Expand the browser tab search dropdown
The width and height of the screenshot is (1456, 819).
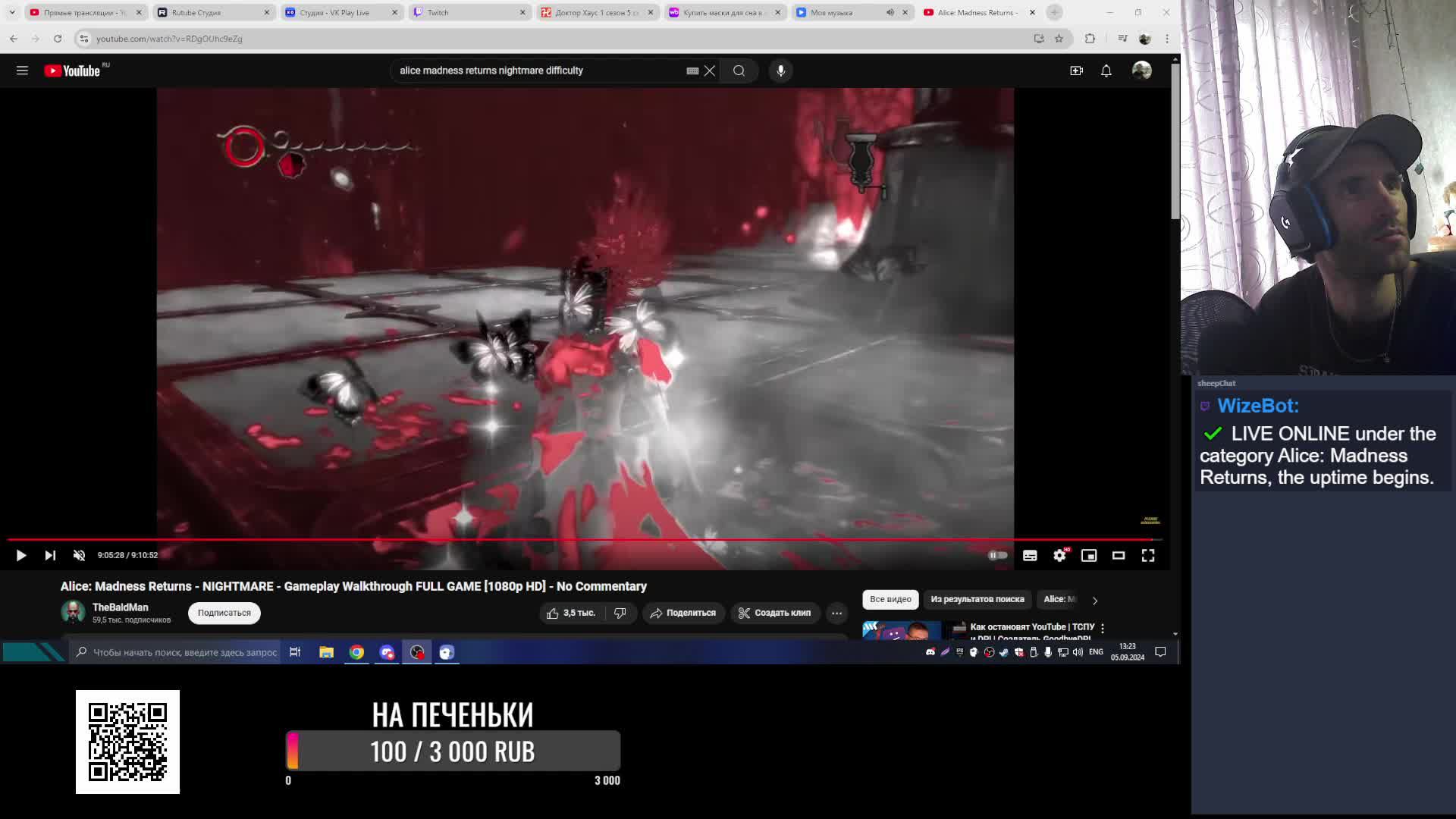click(12, 12)
